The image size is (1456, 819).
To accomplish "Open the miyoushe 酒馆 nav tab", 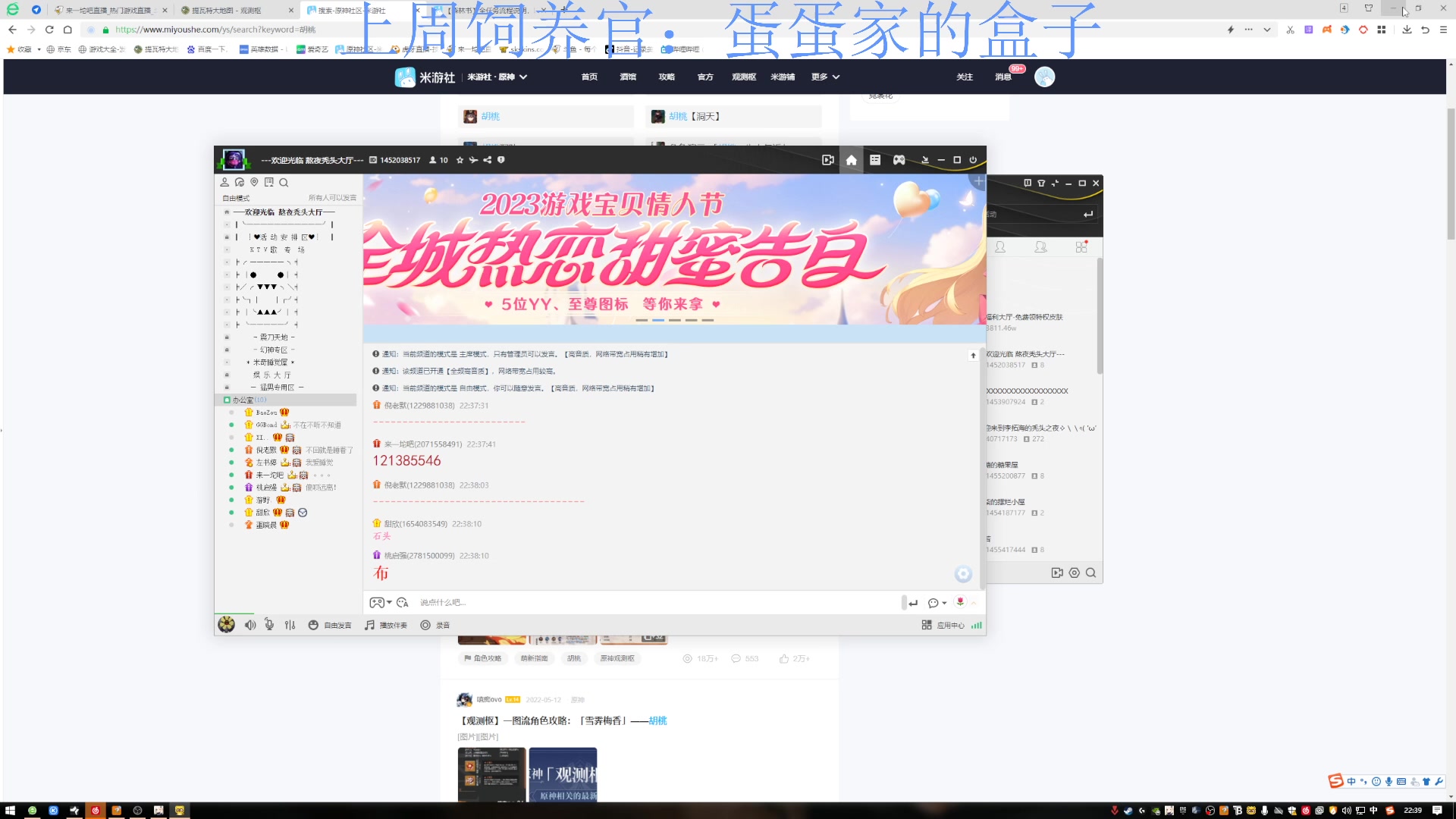I will coord(628,77).
